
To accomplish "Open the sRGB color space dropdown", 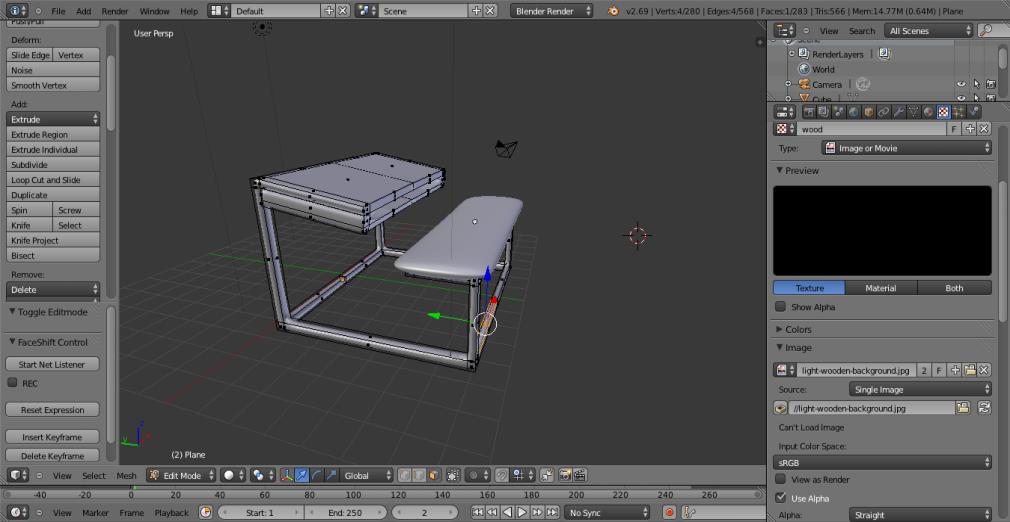I will click(x=882, y=463).
